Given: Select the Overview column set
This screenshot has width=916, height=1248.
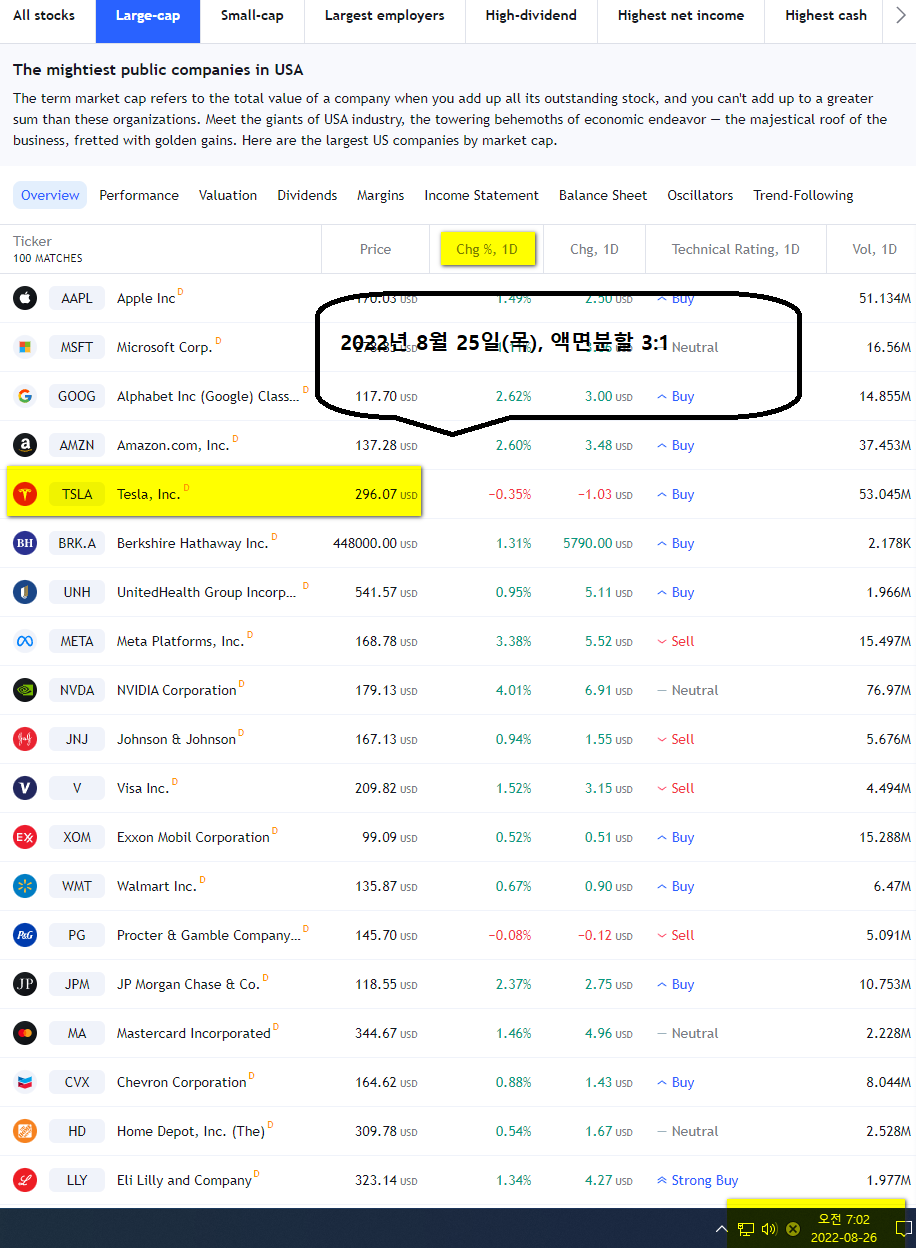Looking at the screenshot, I should click(x=50, y=195).
